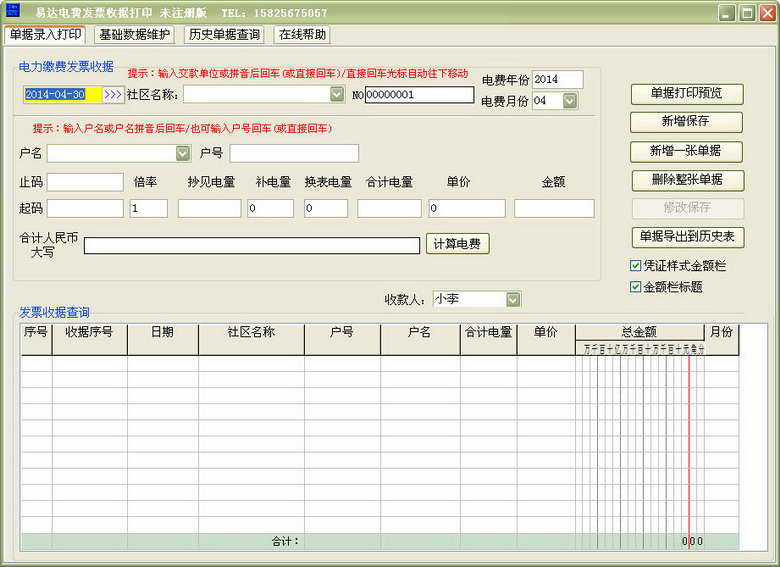The height and width of the screenshot is (567, 780).
Task: Go to the 在线帮助 tab
Action: pos(302,35)
